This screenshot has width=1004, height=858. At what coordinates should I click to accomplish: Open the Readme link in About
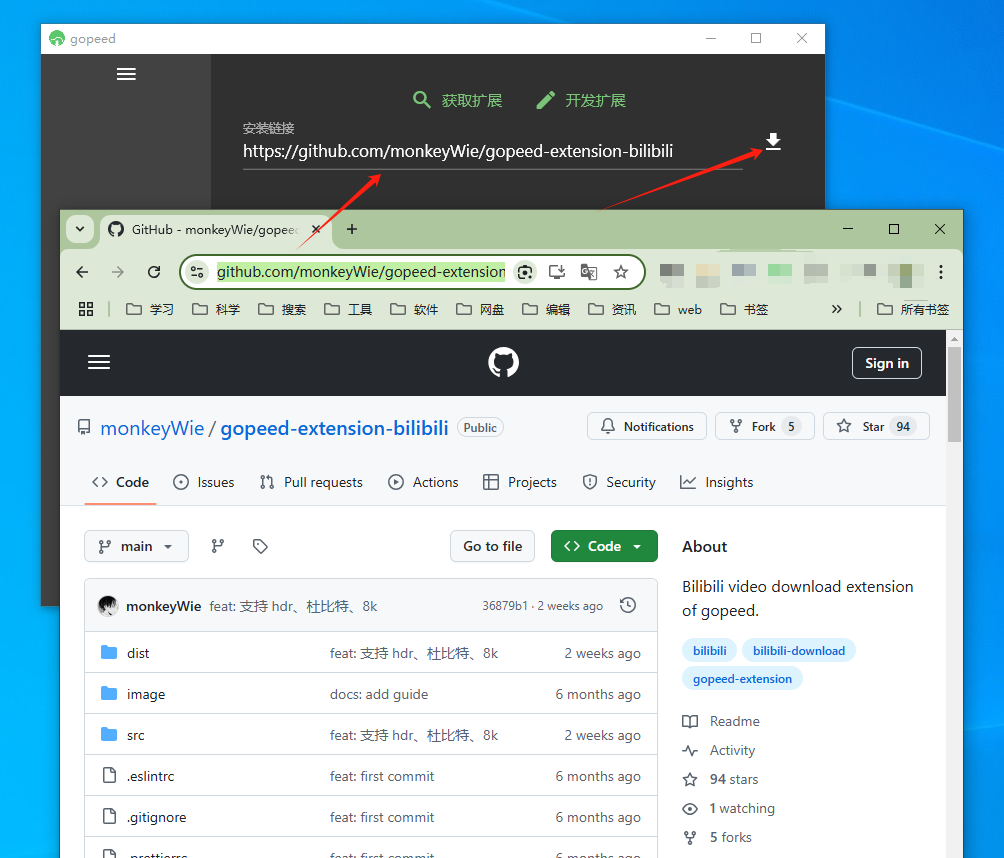click(x=721, y=721)
